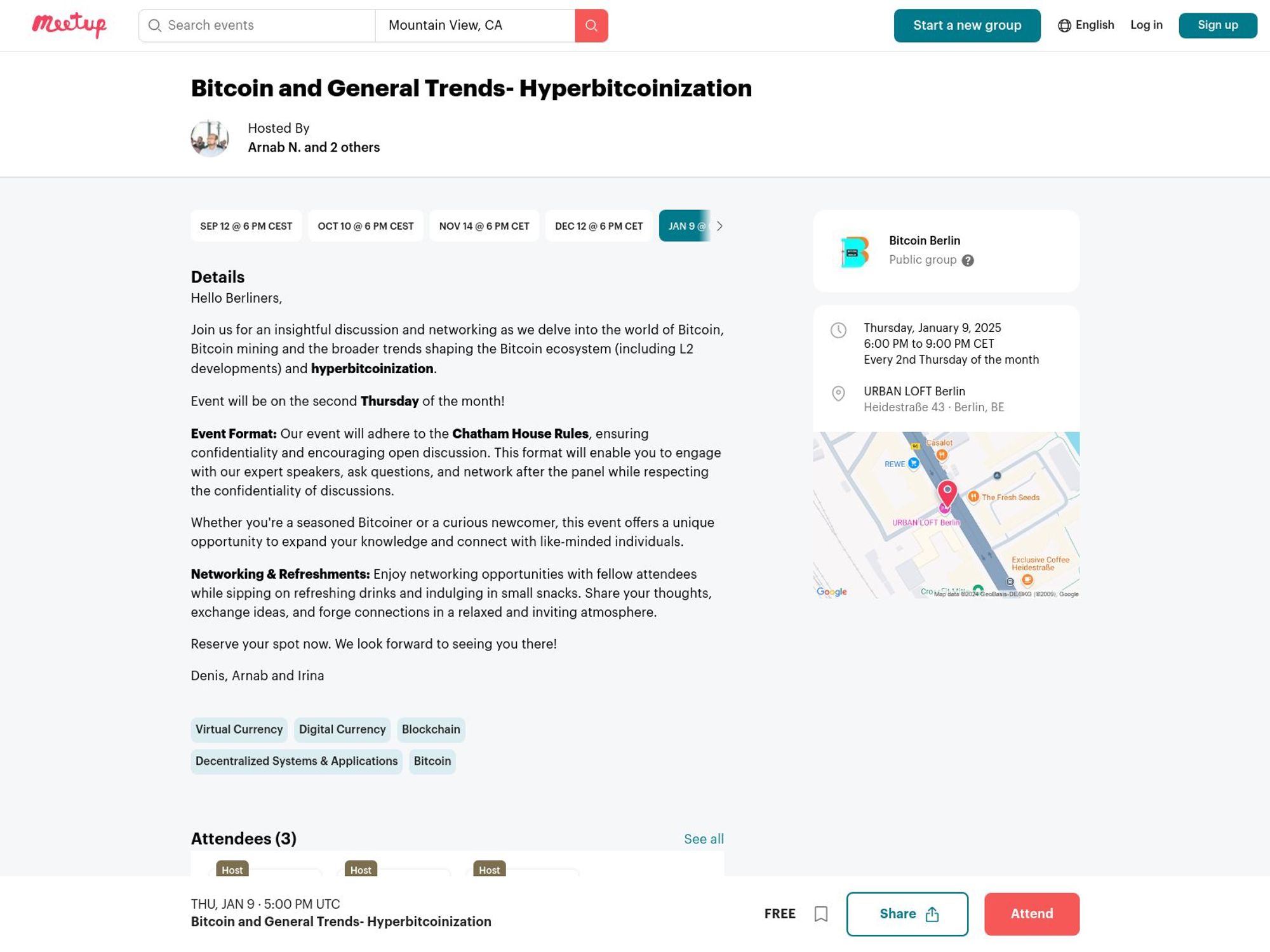The image size is (1270, 952).
Task: Click the Meetup logo icon
Action: point(69,25)
